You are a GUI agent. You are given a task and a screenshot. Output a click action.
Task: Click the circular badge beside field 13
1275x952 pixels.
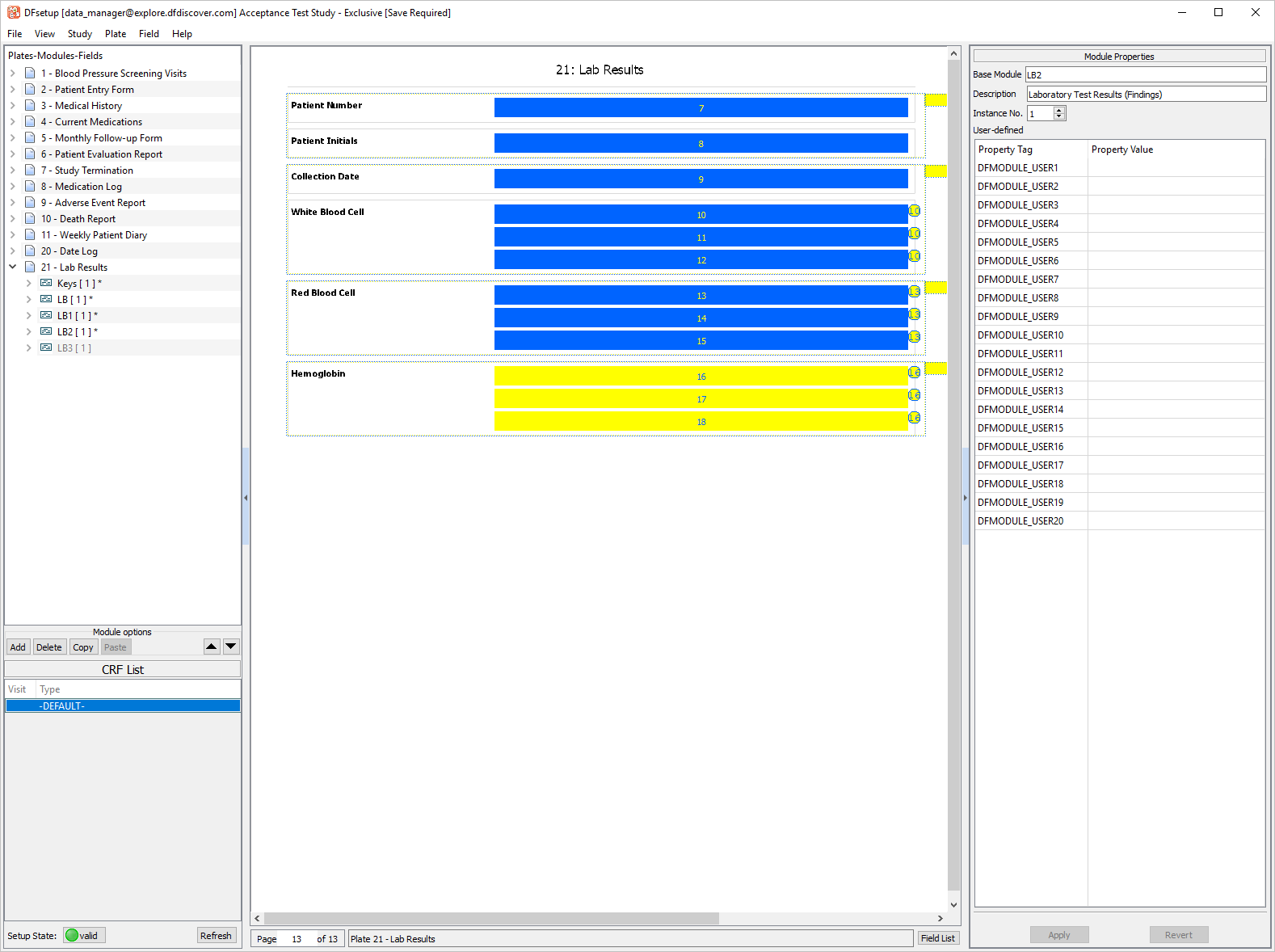click(x=914, y=292)
